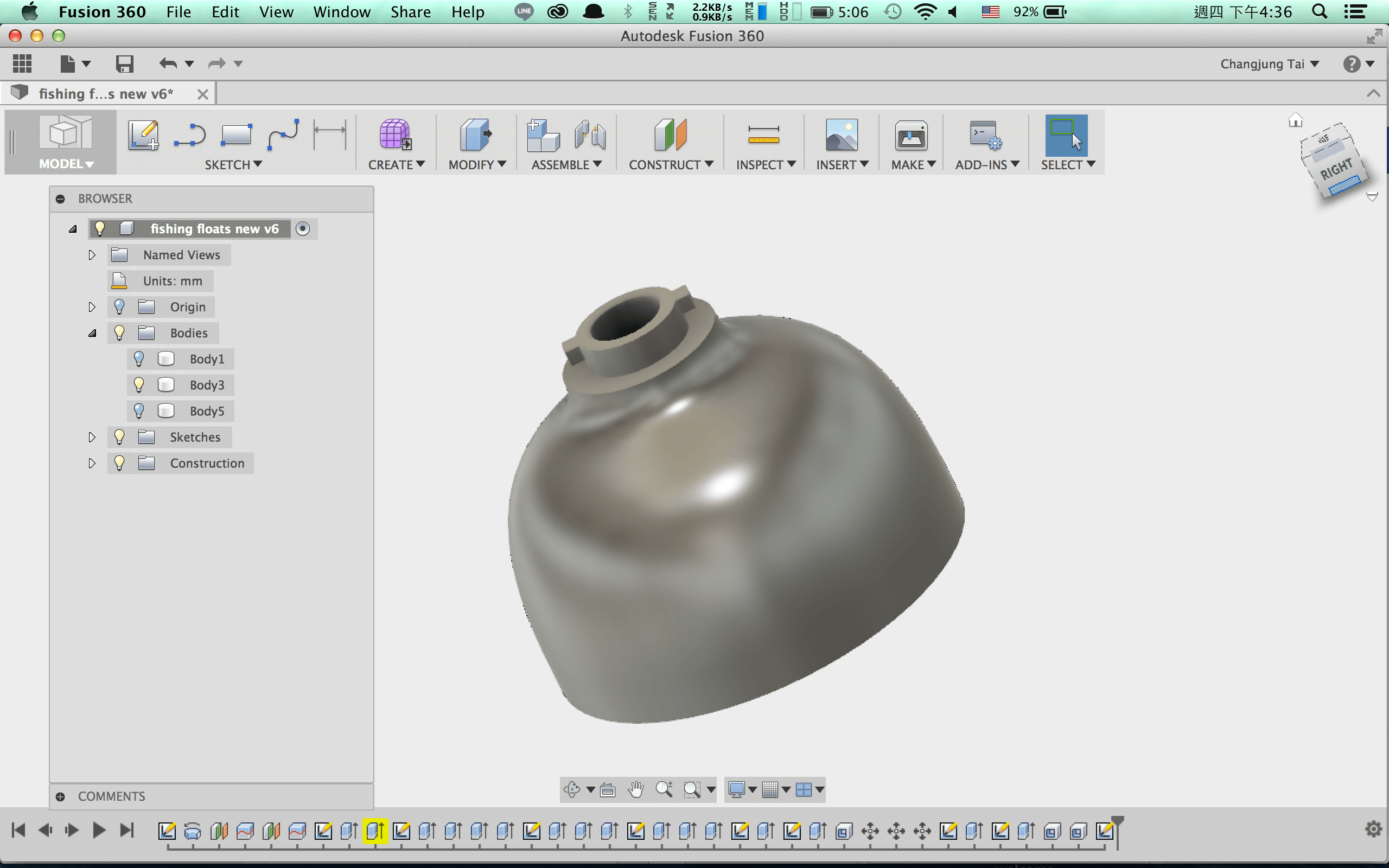Open the Share menu

(410, 11)
